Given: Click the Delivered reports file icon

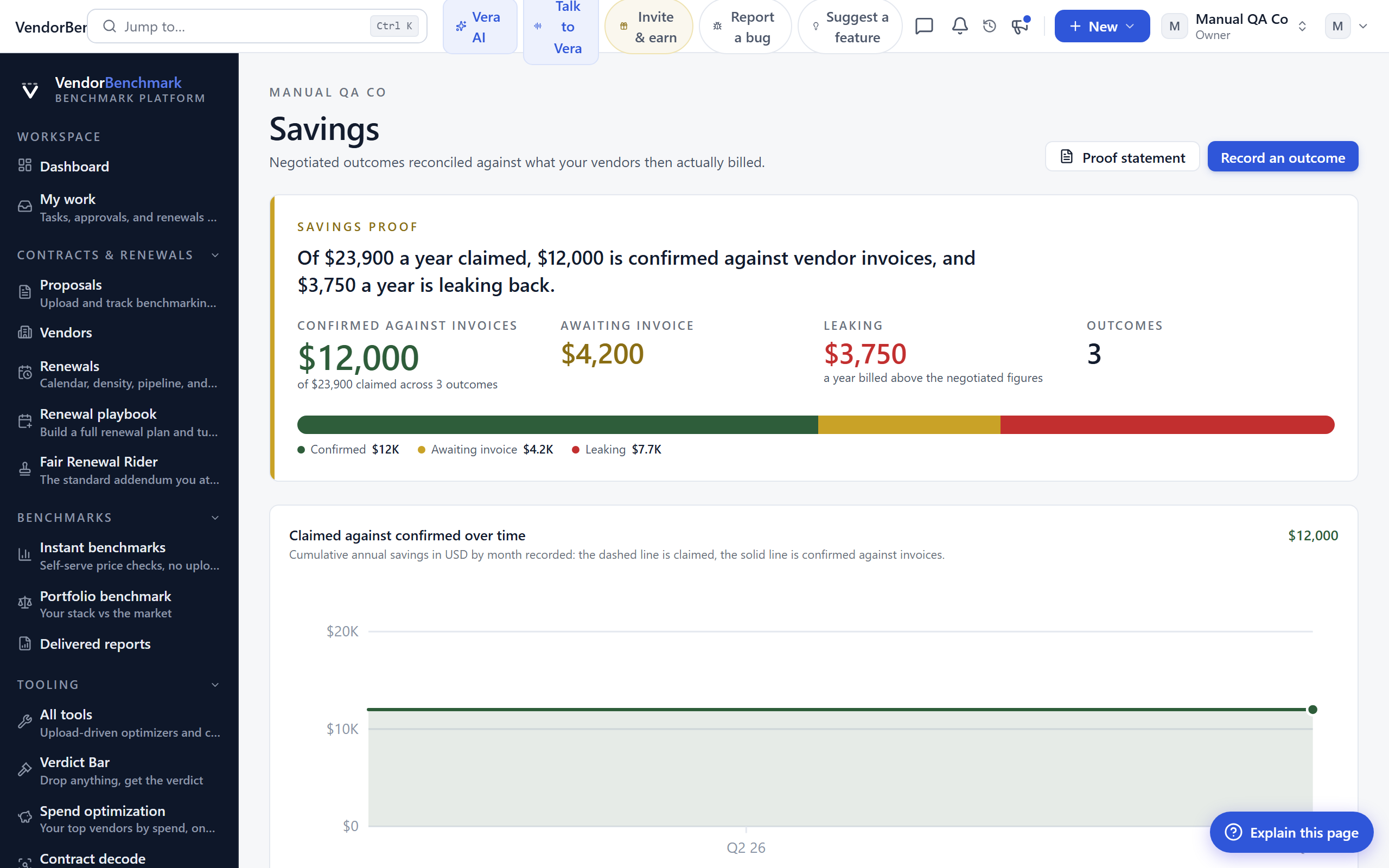Looking at the screenshot, I should tap(24, 643).
